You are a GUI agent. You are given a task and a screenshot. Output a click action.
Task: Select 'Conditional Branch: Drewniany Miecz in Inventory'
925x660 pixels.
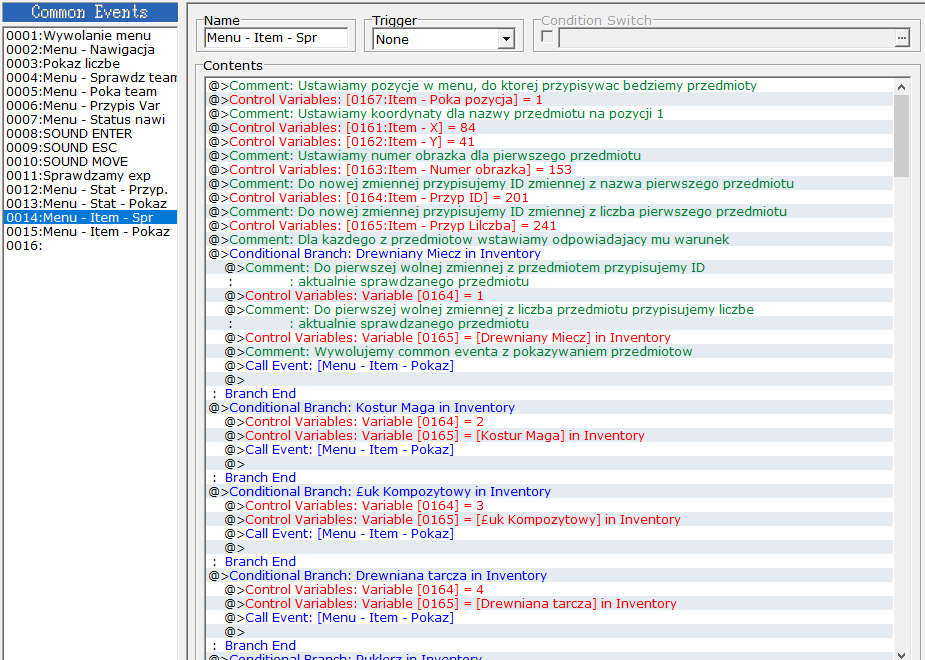(550, 254)
